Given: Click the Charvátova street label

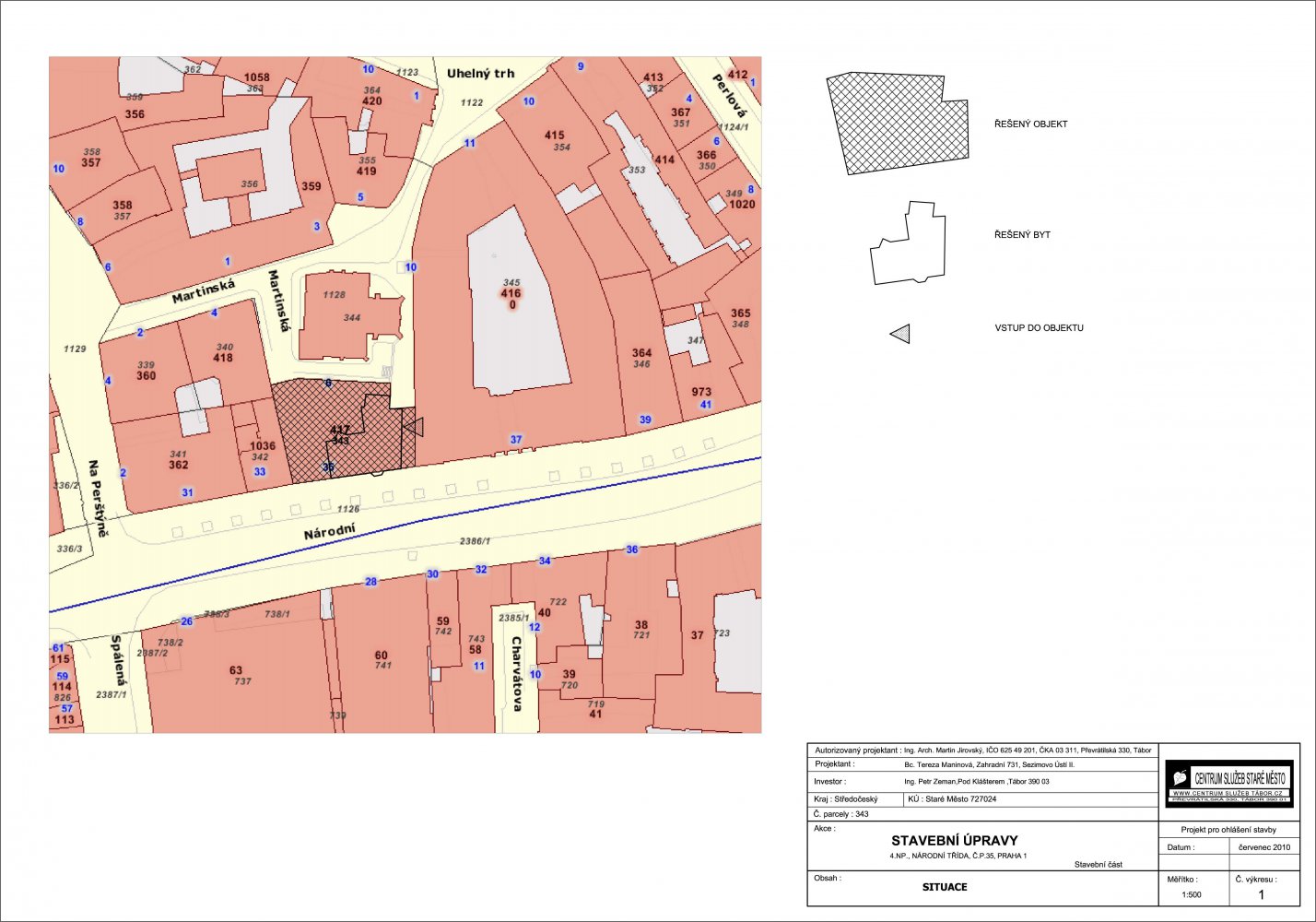Looking at the screenshot, I should click(x=517, y=674).
